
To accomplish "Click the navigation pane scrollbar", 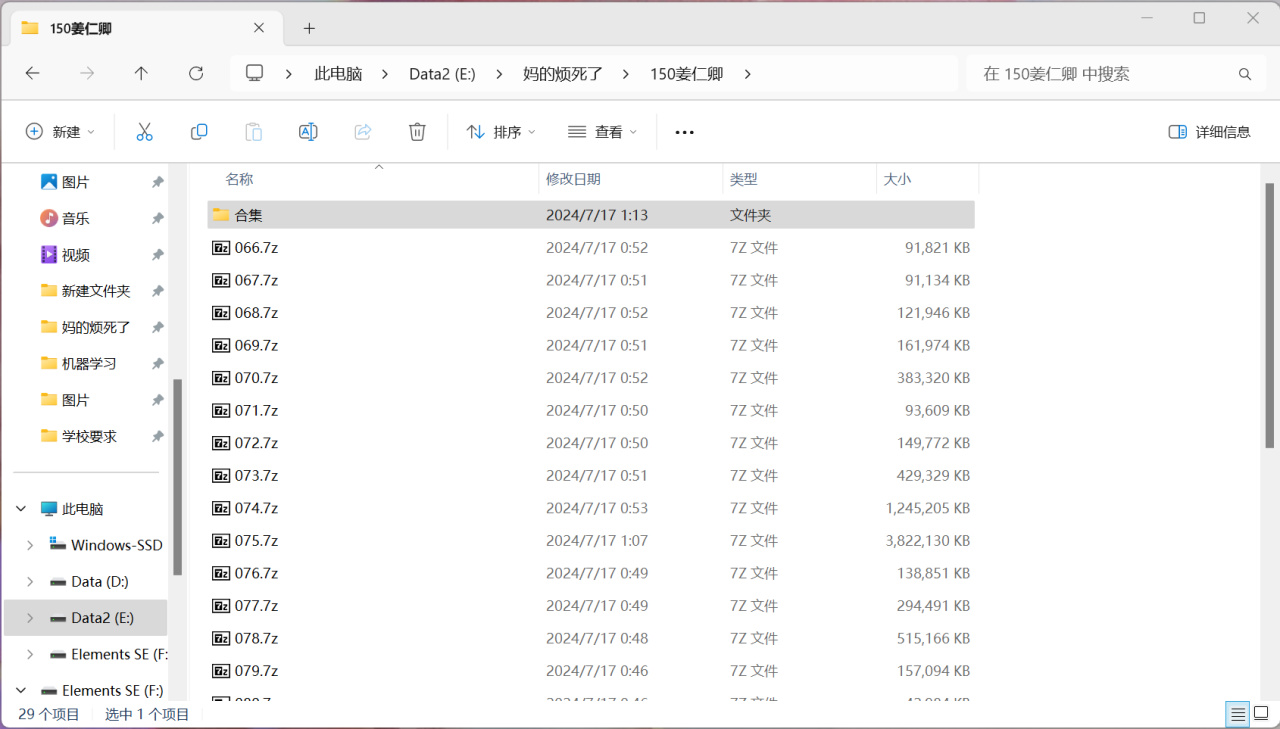I will [x=178, y=477].
